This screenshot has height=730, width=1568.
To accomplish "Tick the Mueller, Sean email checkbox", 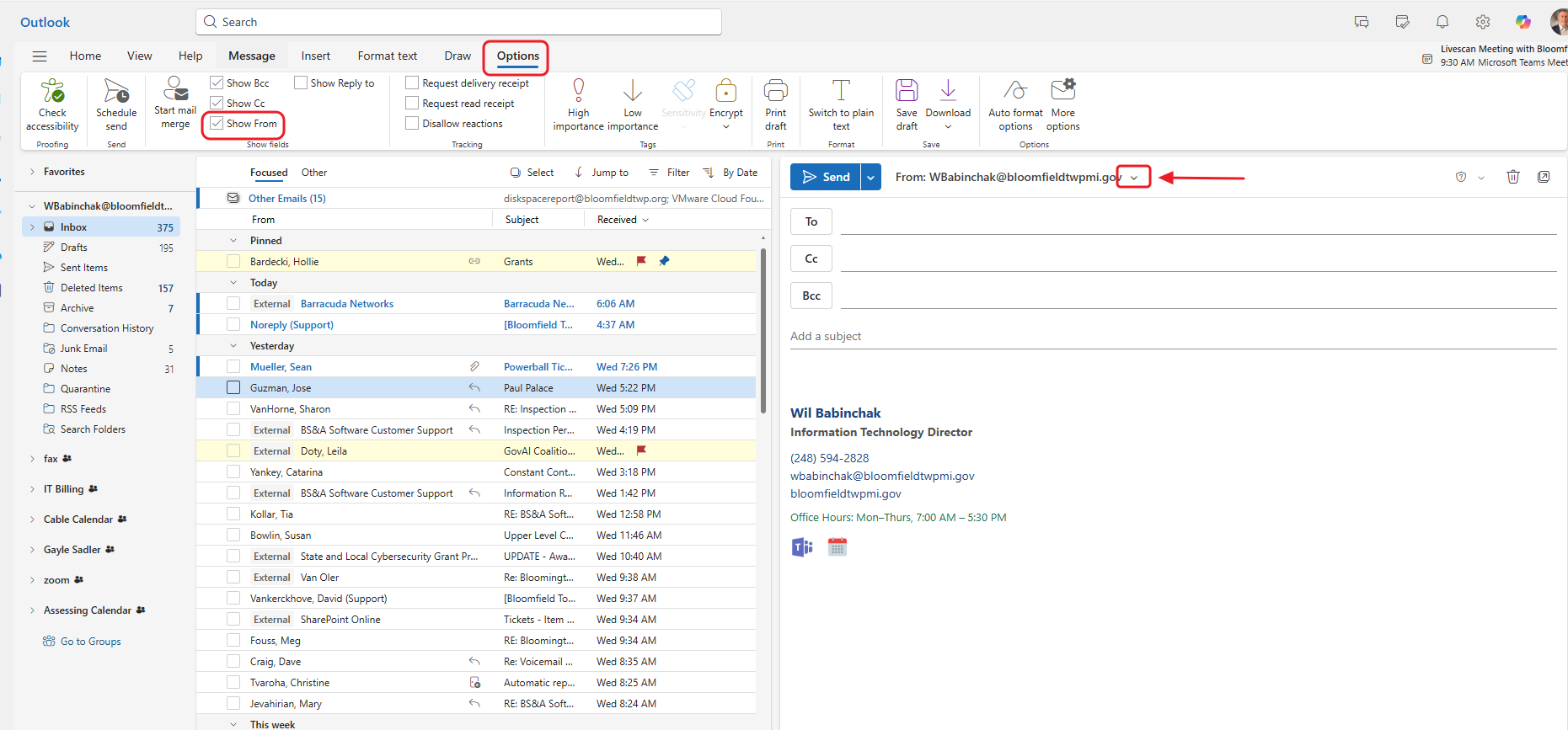I will point(233,366).
